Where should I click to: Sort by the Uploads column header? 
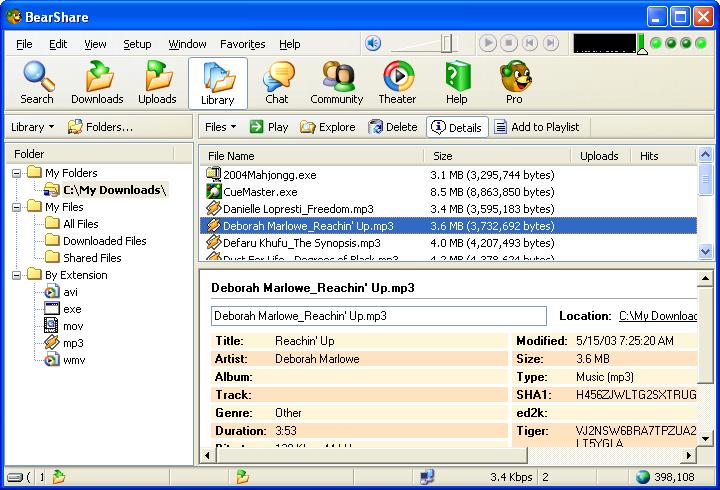pyautogui.click(x=600, y=156)
